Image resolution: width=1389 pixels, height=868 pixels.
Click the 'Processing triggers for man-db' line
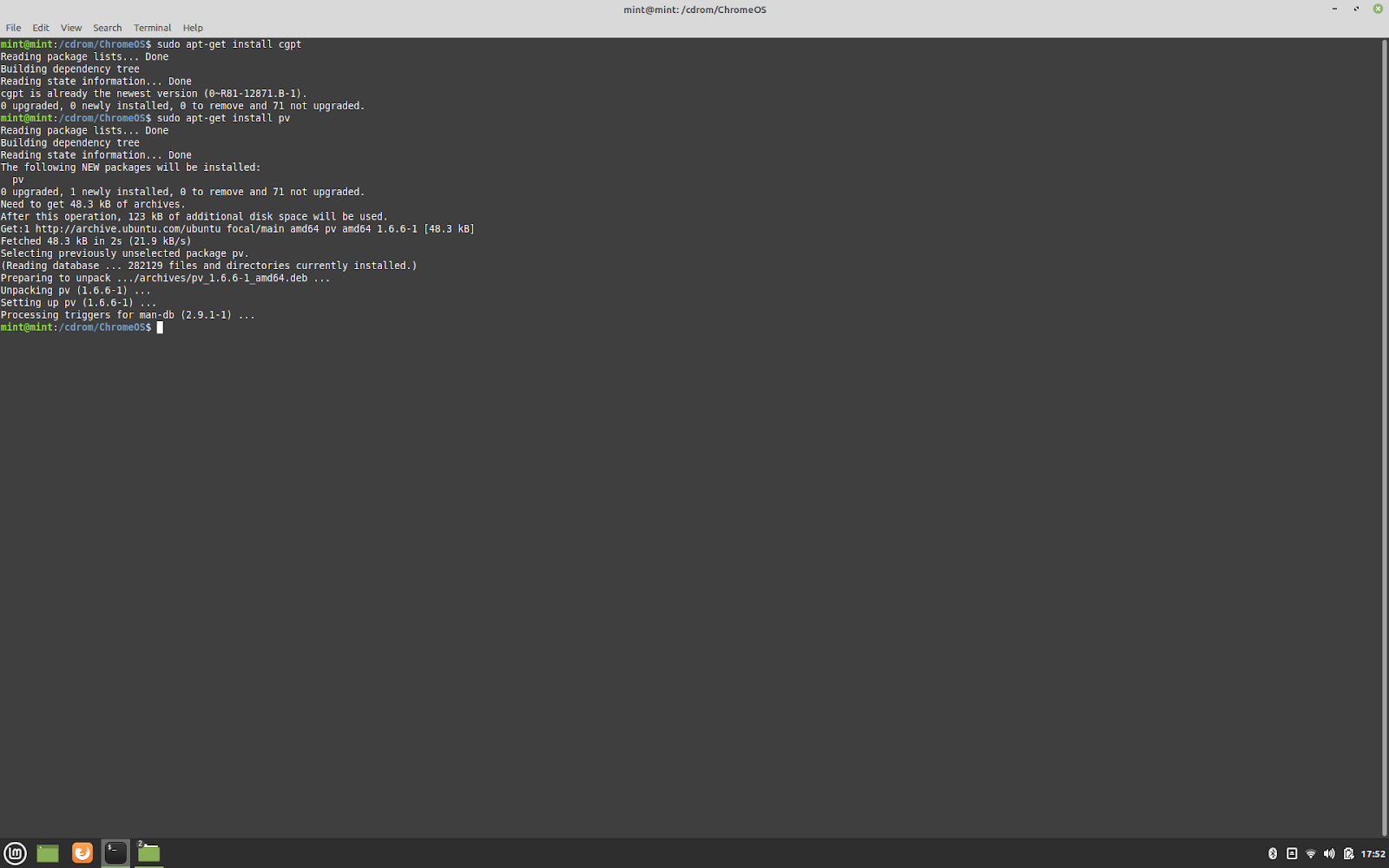click(128, 315)
